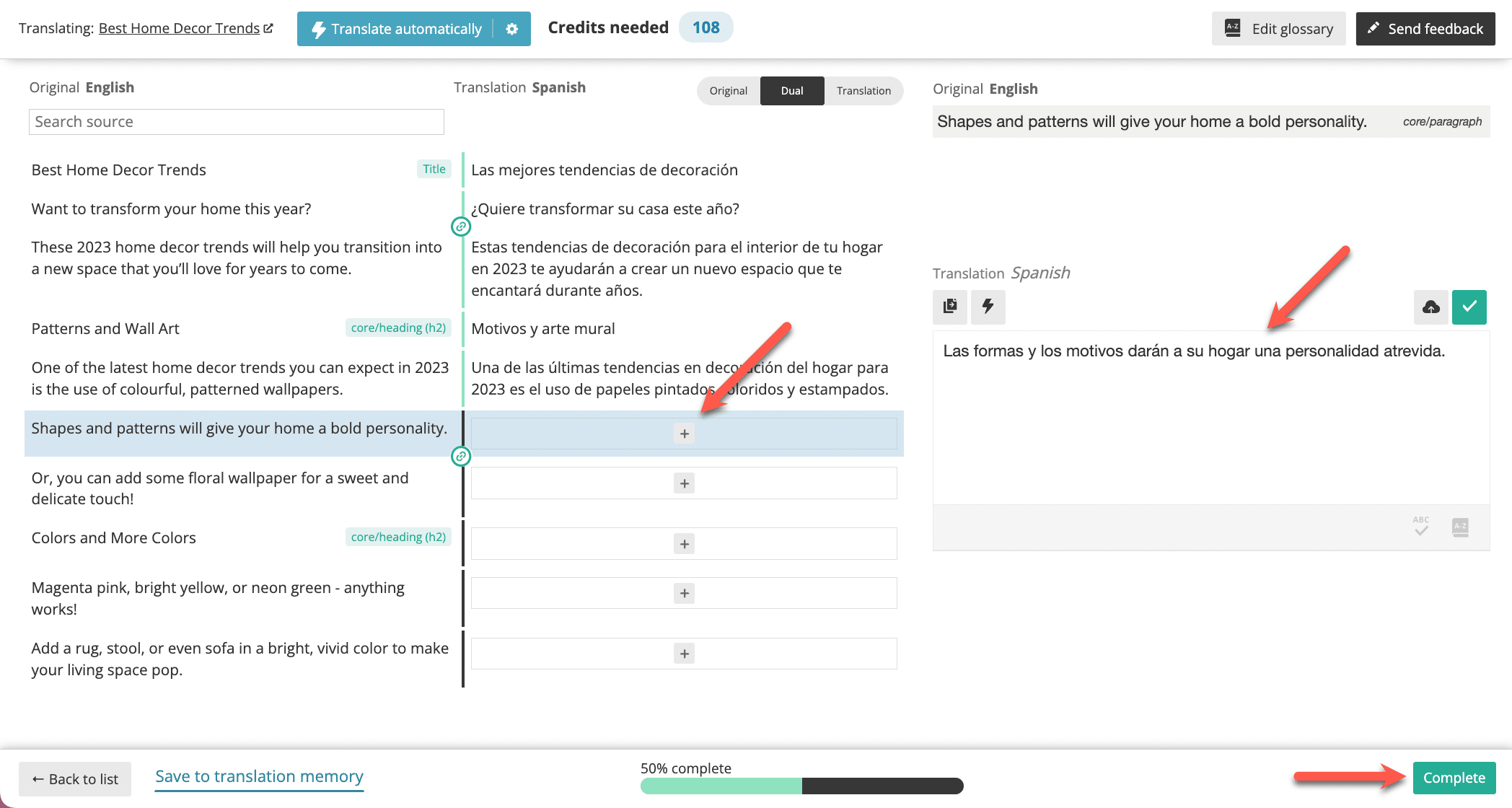Screen dimensions: 1512x808
Task: Click the copy translation icon in Spanish panel
Action: [x=950, y=306]
